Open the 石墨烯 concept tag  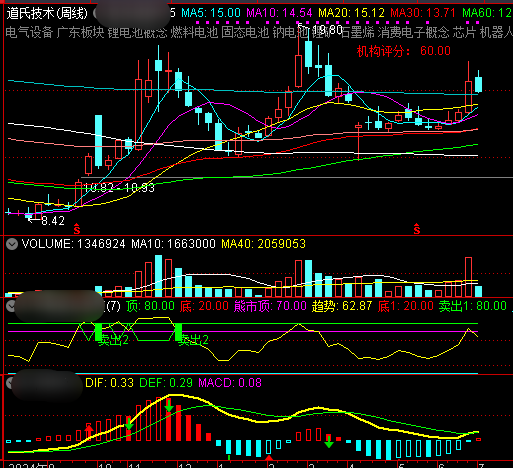(x=358, y=32)
